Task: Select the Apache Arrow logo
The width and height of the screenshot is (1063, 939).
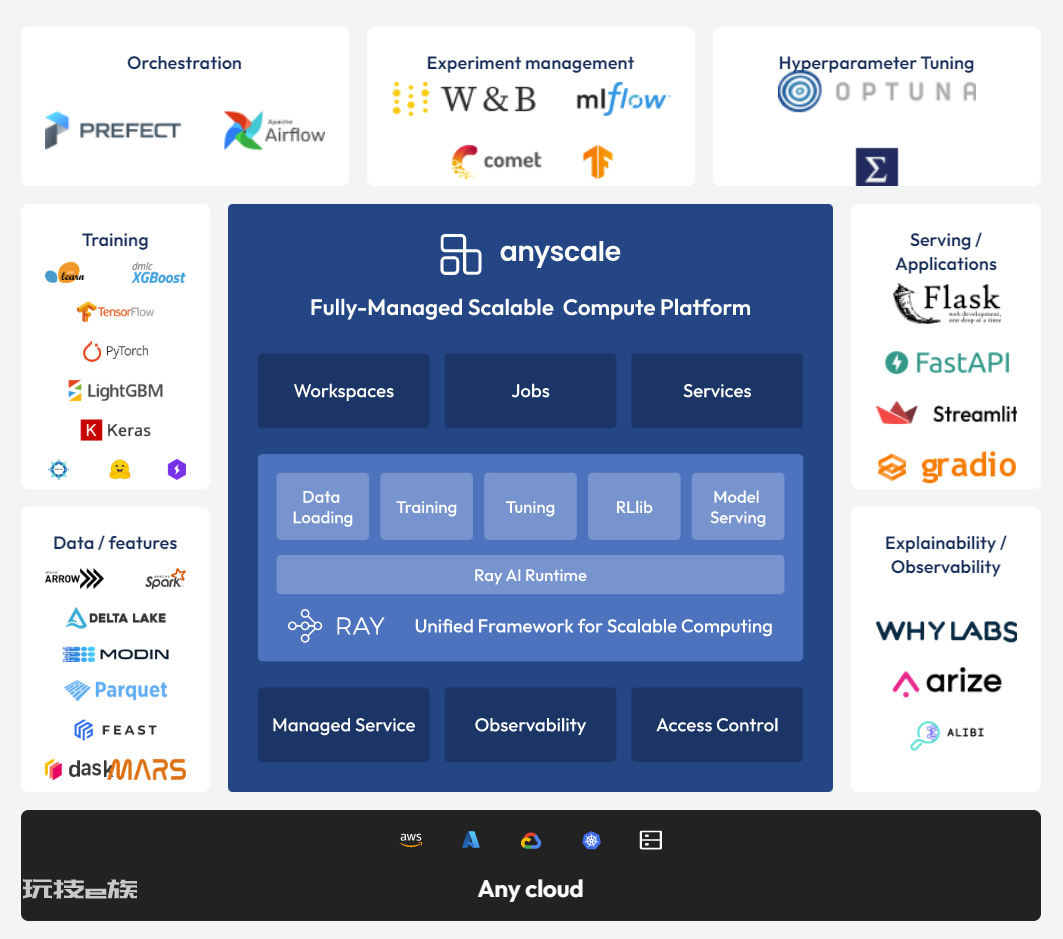Action: 74,578
